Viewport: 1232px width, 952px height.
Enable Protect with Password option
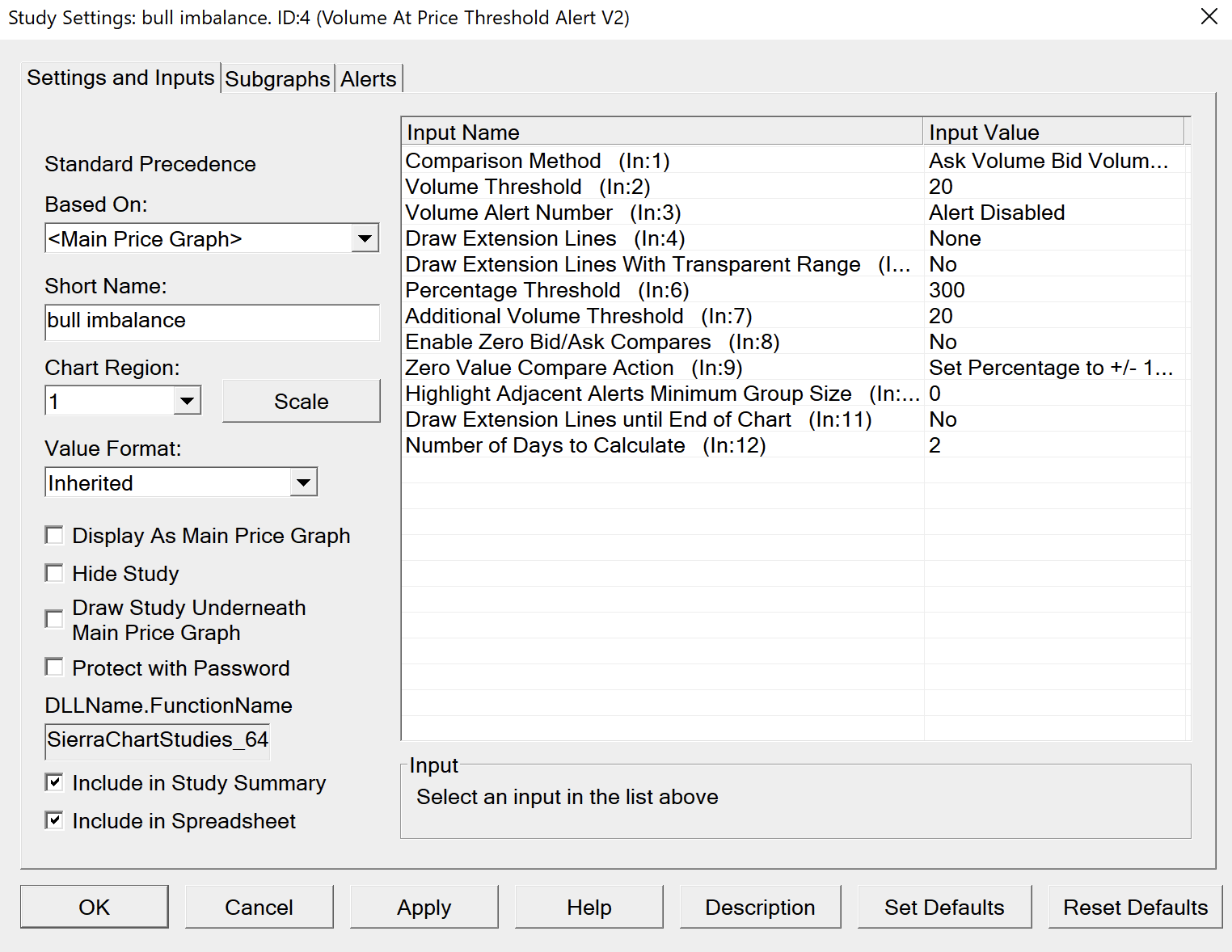click(x=54, y=667)
